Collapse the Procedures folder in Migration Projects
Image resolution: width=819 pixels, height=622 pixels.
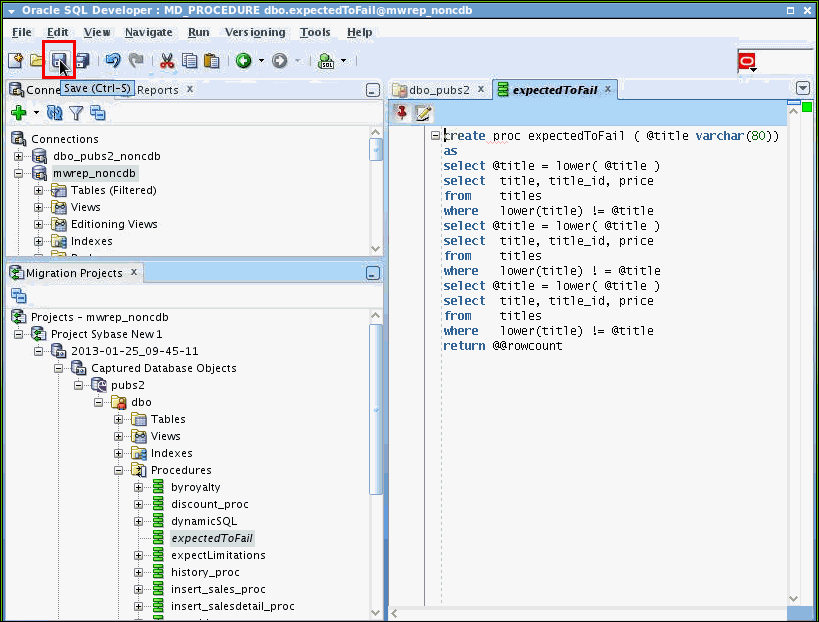tap(120, 469)
